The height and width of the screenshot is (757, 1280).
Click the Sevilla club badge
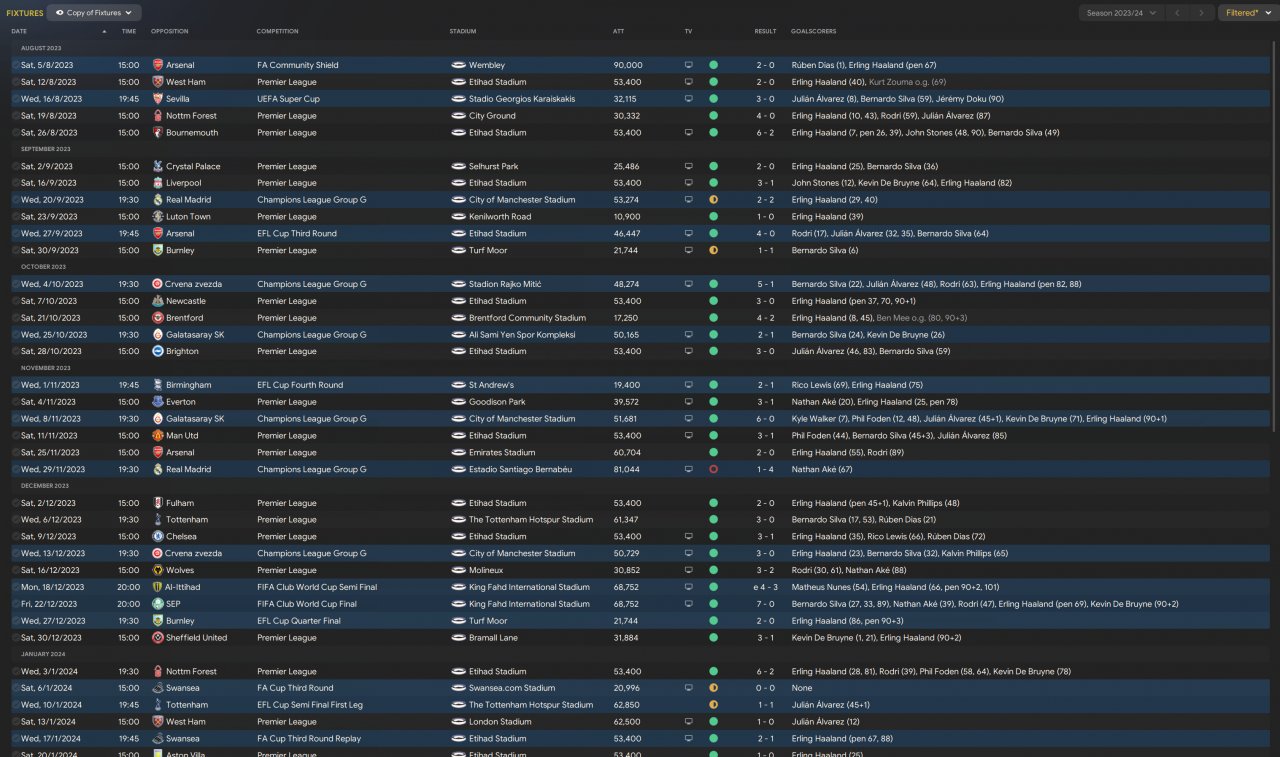pyautogui.click(x=158, y=99)
